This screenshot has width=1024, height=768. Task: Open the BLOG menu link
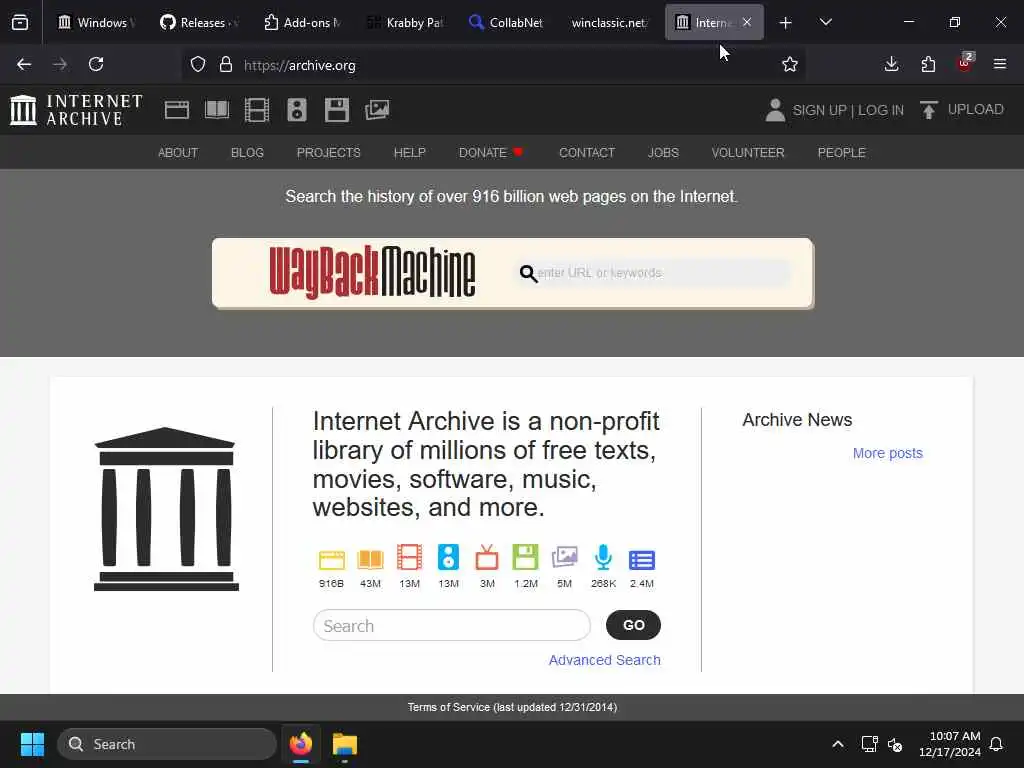(x=247, y=153)
